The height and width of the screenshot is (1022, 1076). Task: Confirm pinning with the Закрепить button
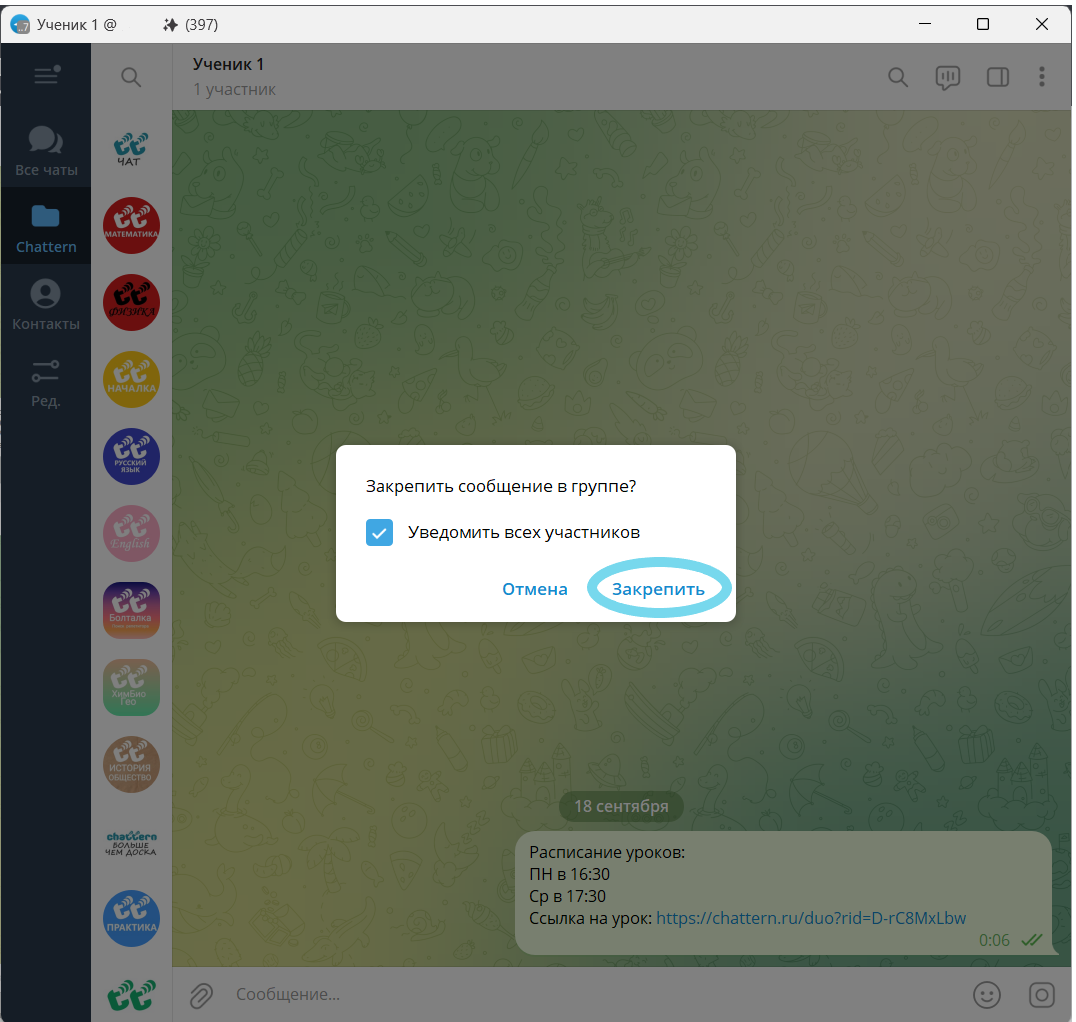point(658,589)
